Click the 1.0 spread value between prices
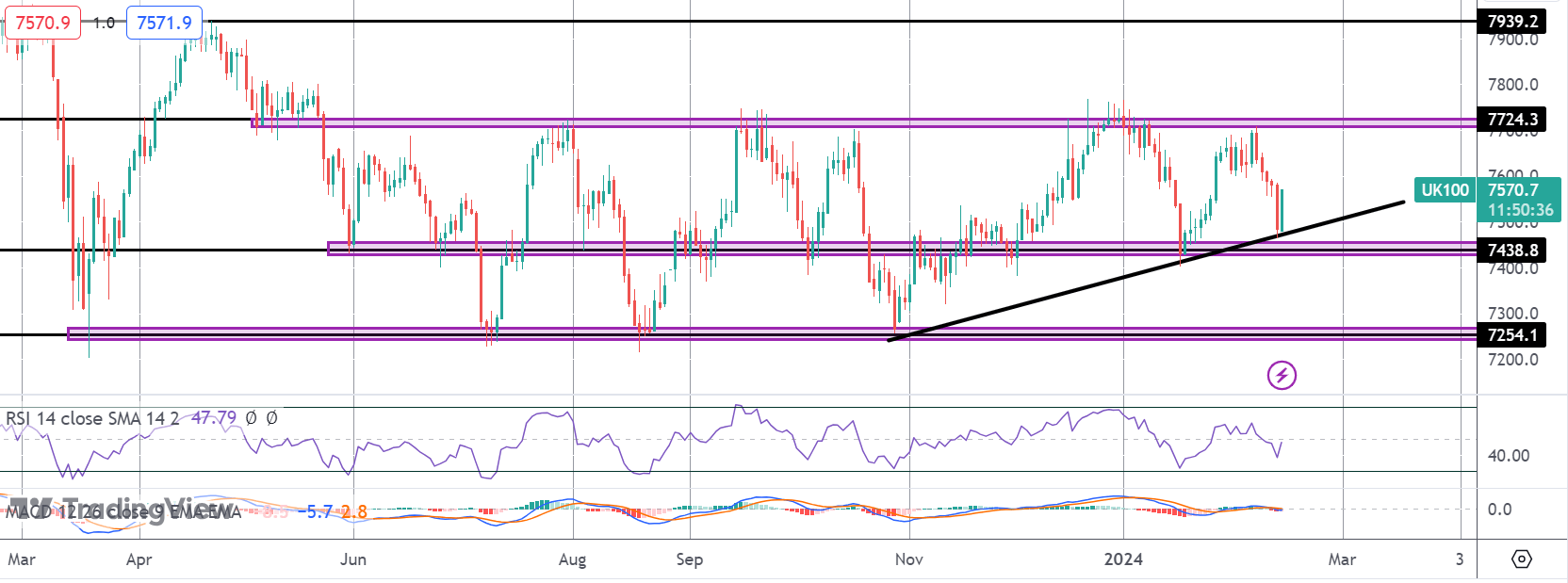This screenshot has width=1568, height=583. (104, 23)
